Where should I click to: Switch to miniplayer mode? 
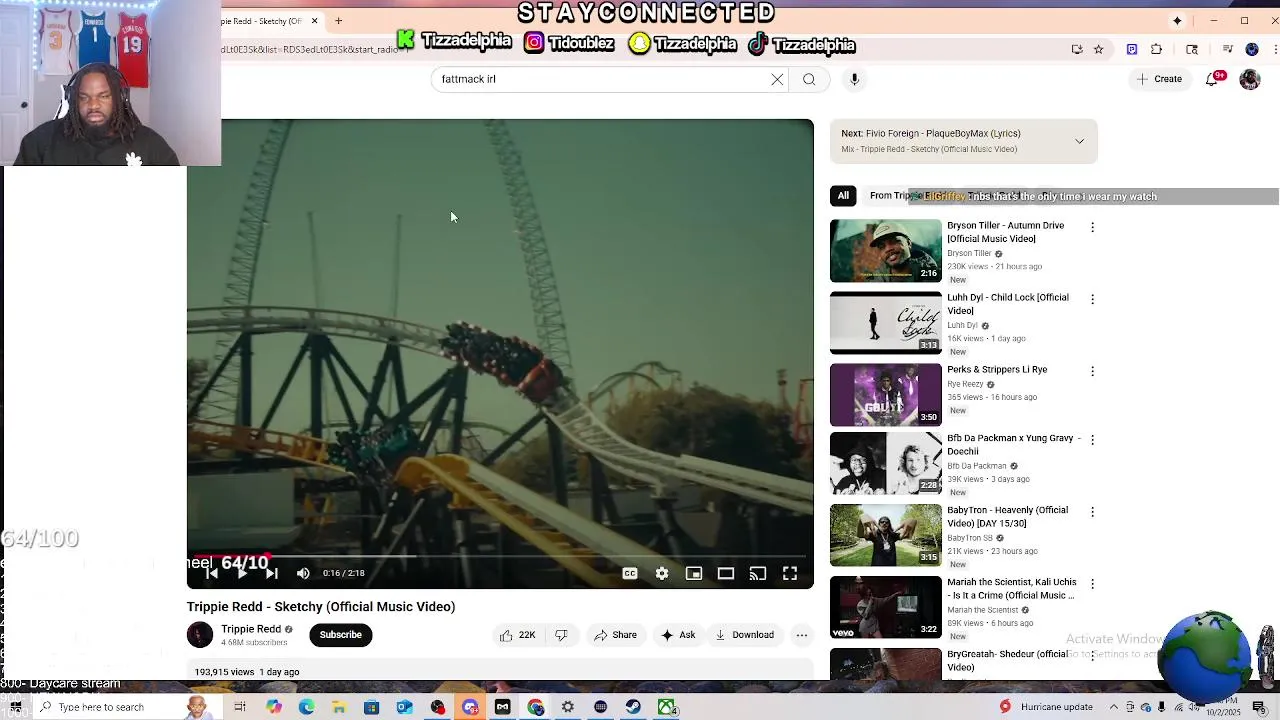694,573
